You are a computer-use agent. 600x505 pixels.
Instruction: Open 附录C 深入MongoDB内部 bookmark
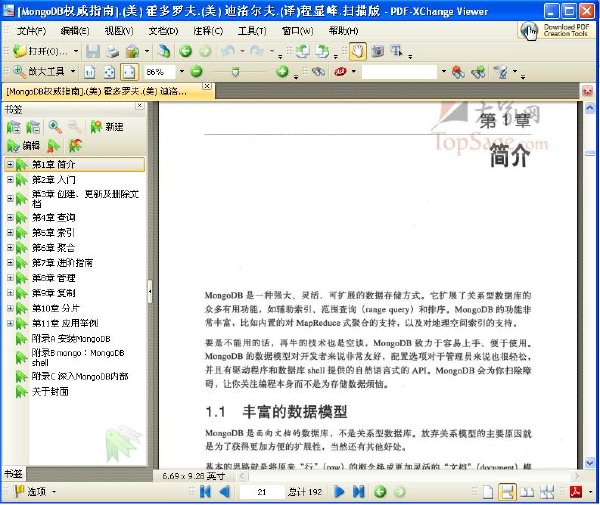(x=80, y=376)
